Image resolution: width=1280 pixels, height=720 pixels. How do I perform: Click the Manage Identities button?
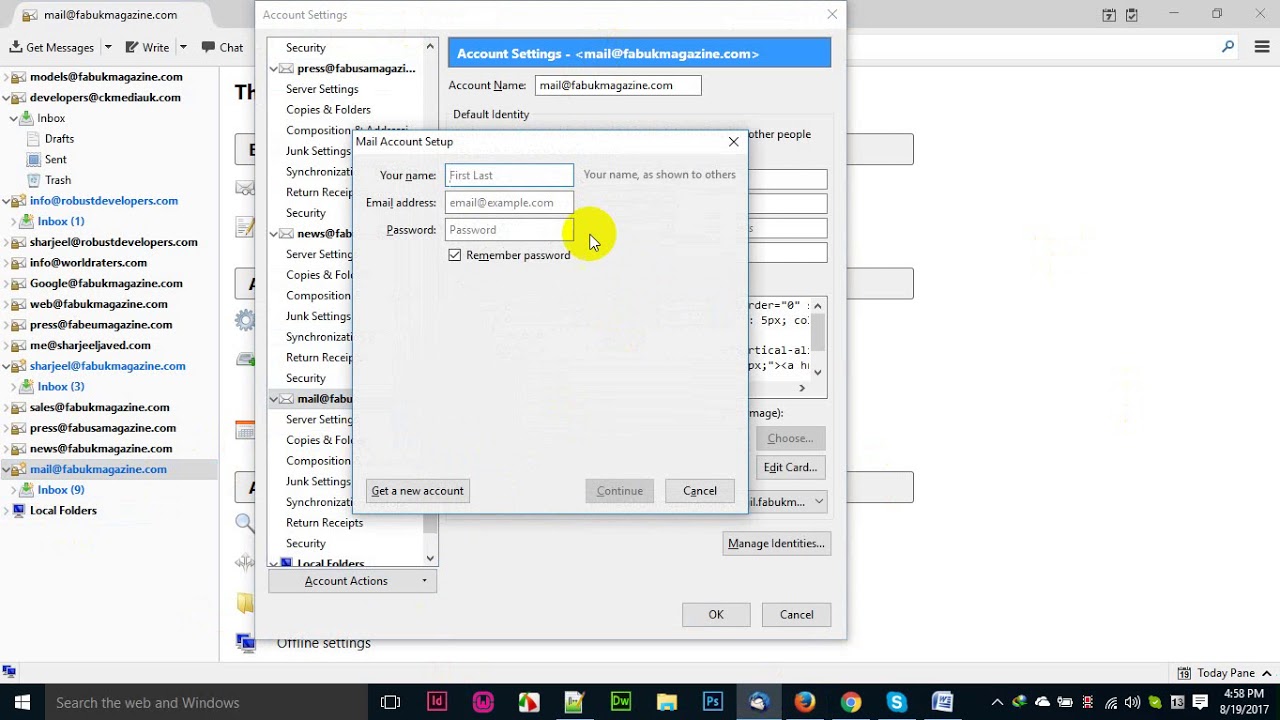tap(776, 544)
